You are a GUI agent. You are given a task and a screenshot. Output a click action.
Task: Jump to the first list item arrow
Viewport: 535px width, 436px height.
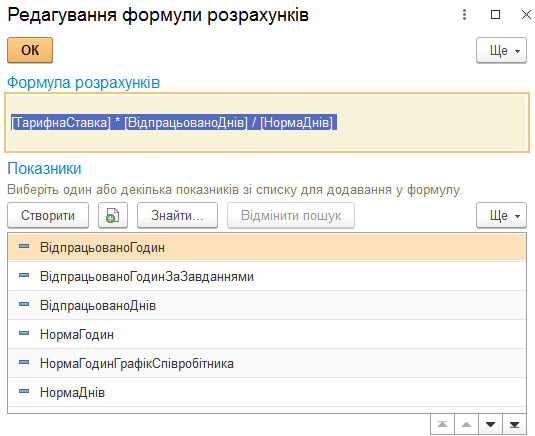(x=442, y=424)
